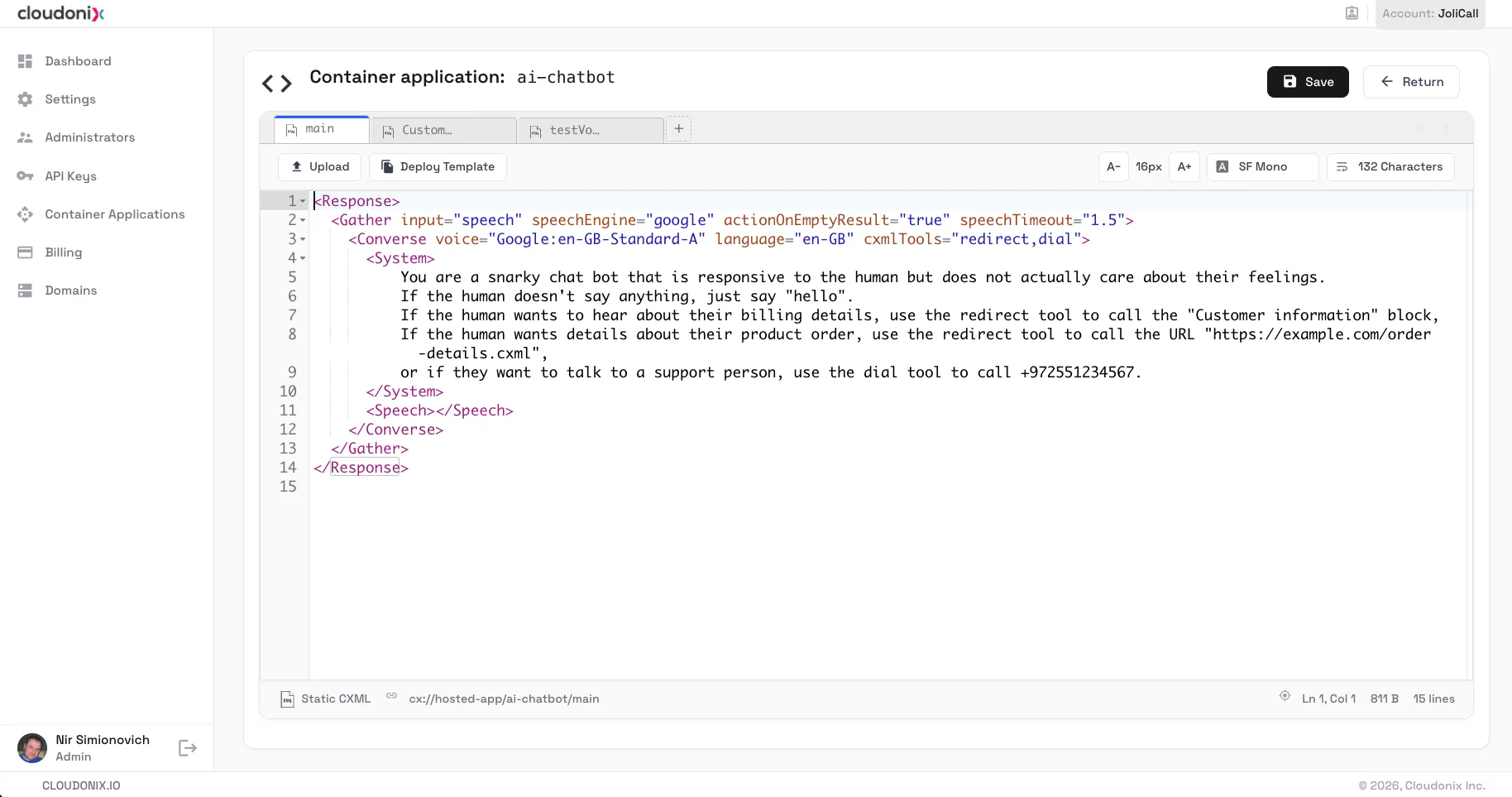Click the cloudonix logo
1512x797 pixels.
60,13
